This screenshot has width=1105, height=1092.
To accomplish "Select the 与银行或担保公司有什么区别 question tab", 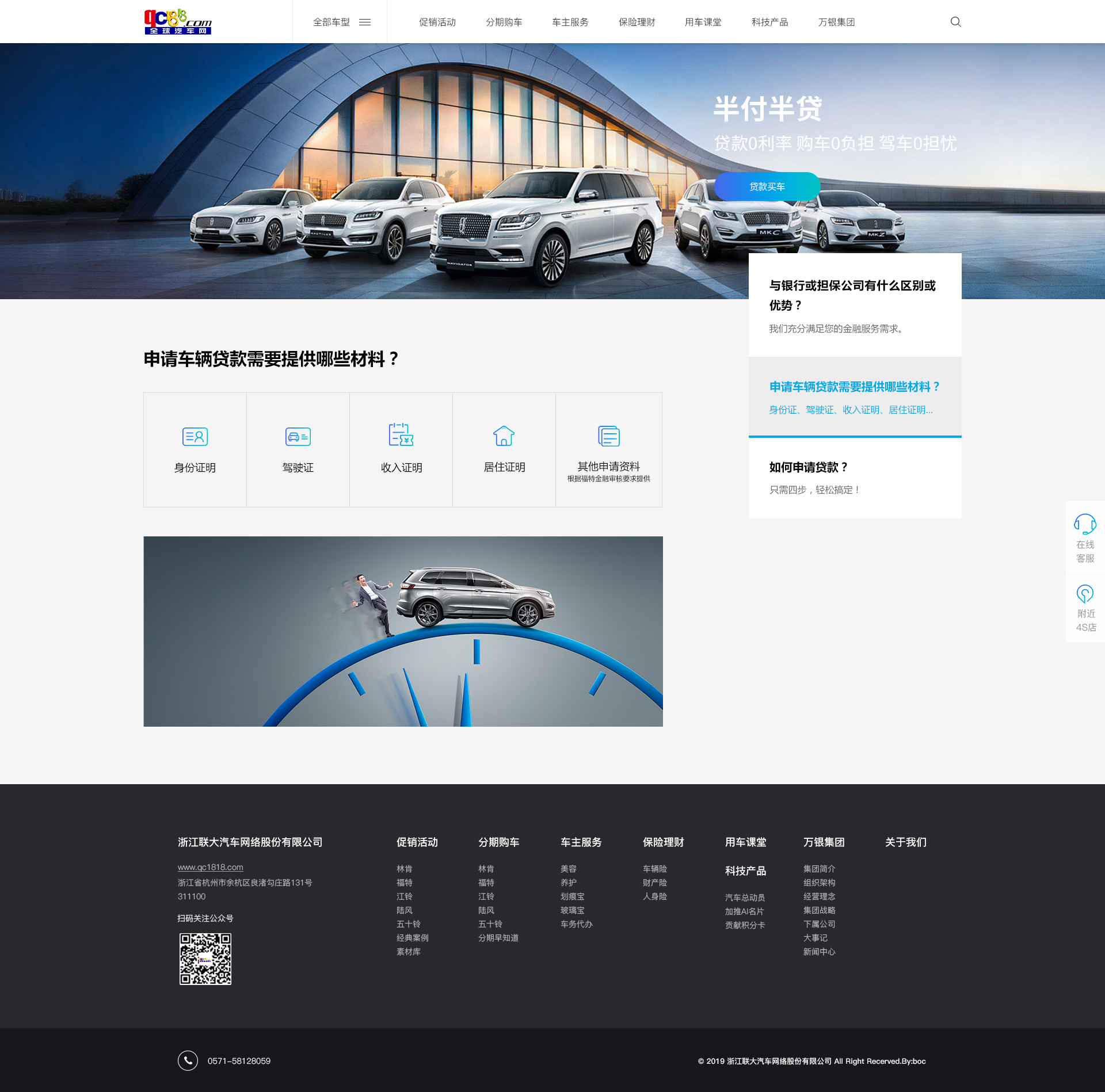I will pos(855,305).
